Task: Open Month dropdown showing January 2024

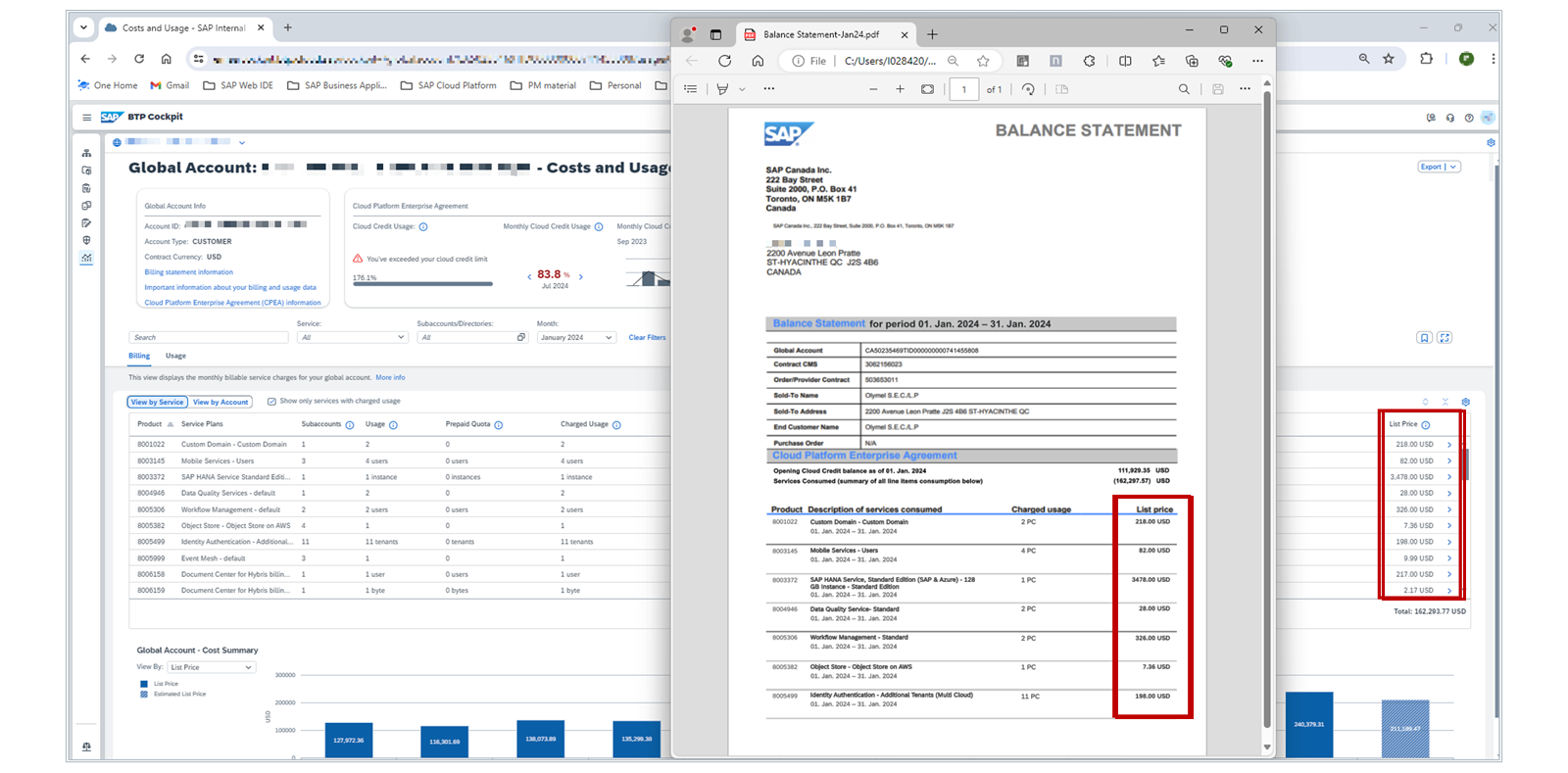Action: pyautogui.click(x=576, y=337)
